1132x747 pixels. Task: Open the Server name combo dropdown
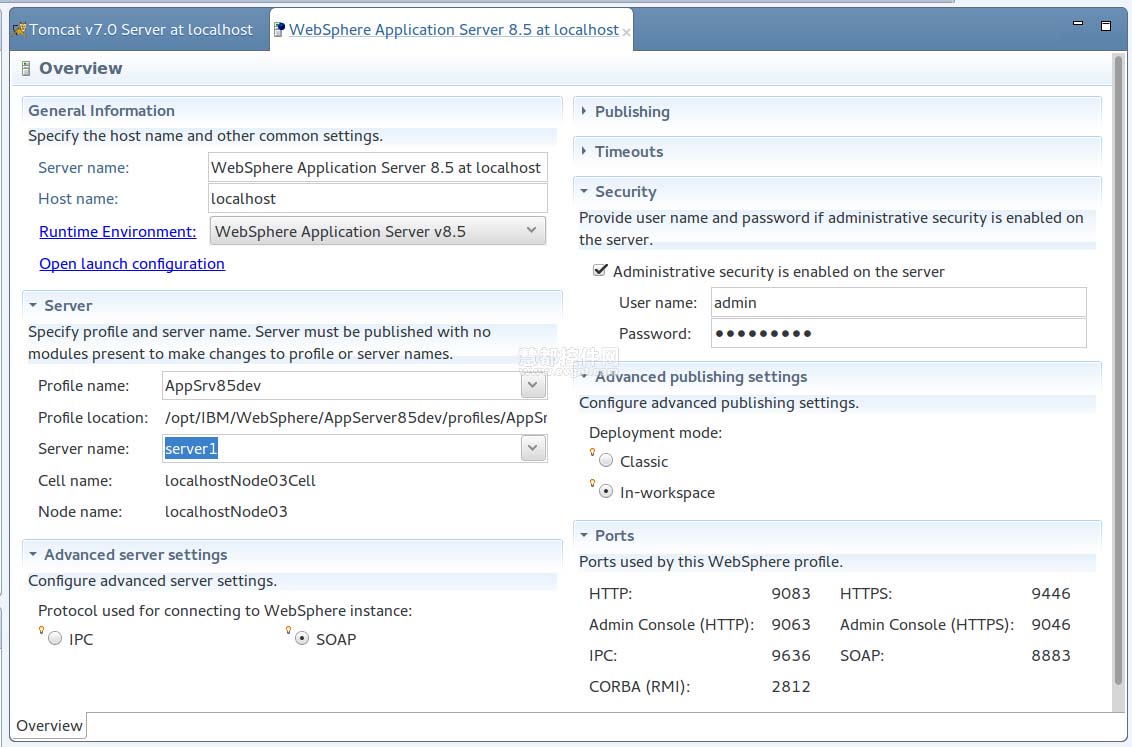point(533,449)
